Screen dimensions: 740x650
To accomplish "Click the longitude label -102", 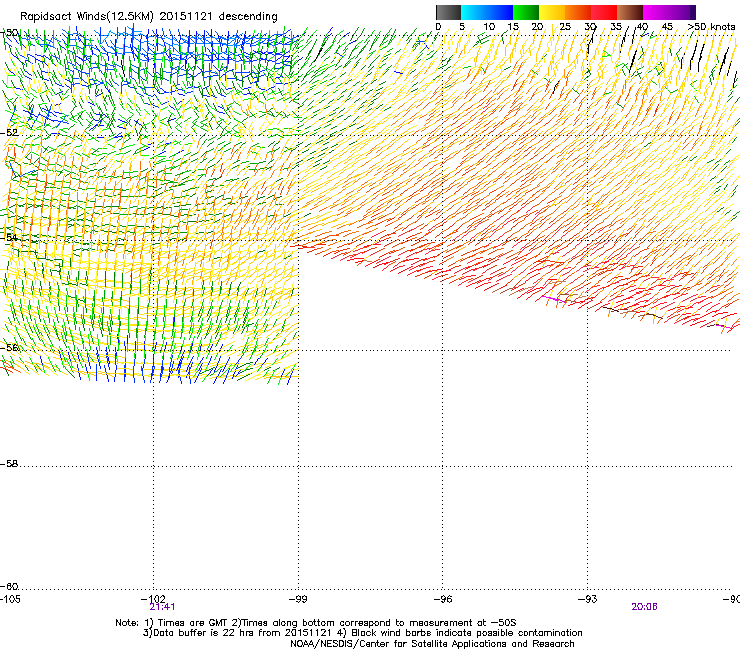I will [153, 599].
